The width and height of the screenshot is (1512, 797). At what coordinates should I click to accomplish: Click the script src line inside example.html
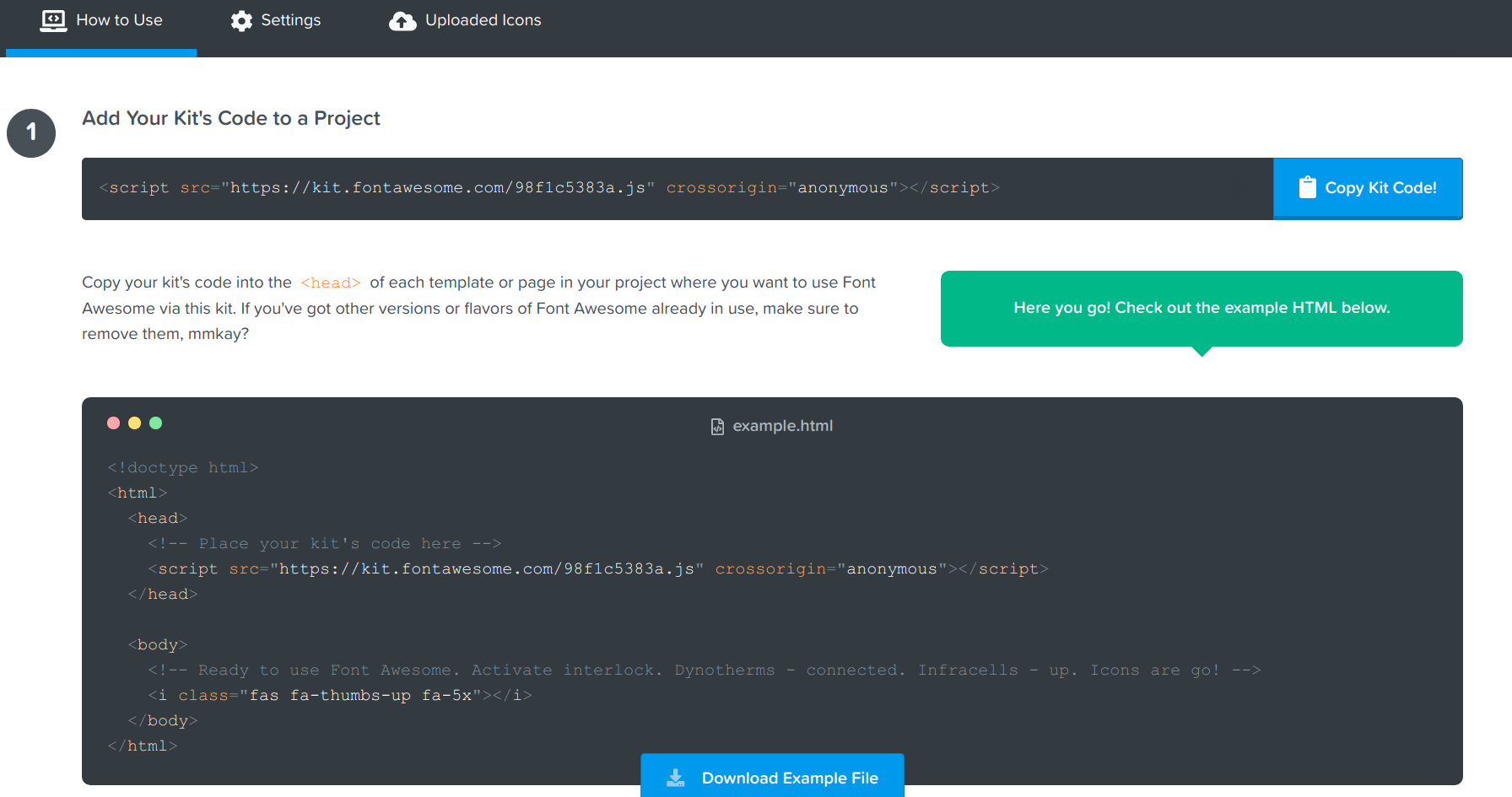(598, 568)
